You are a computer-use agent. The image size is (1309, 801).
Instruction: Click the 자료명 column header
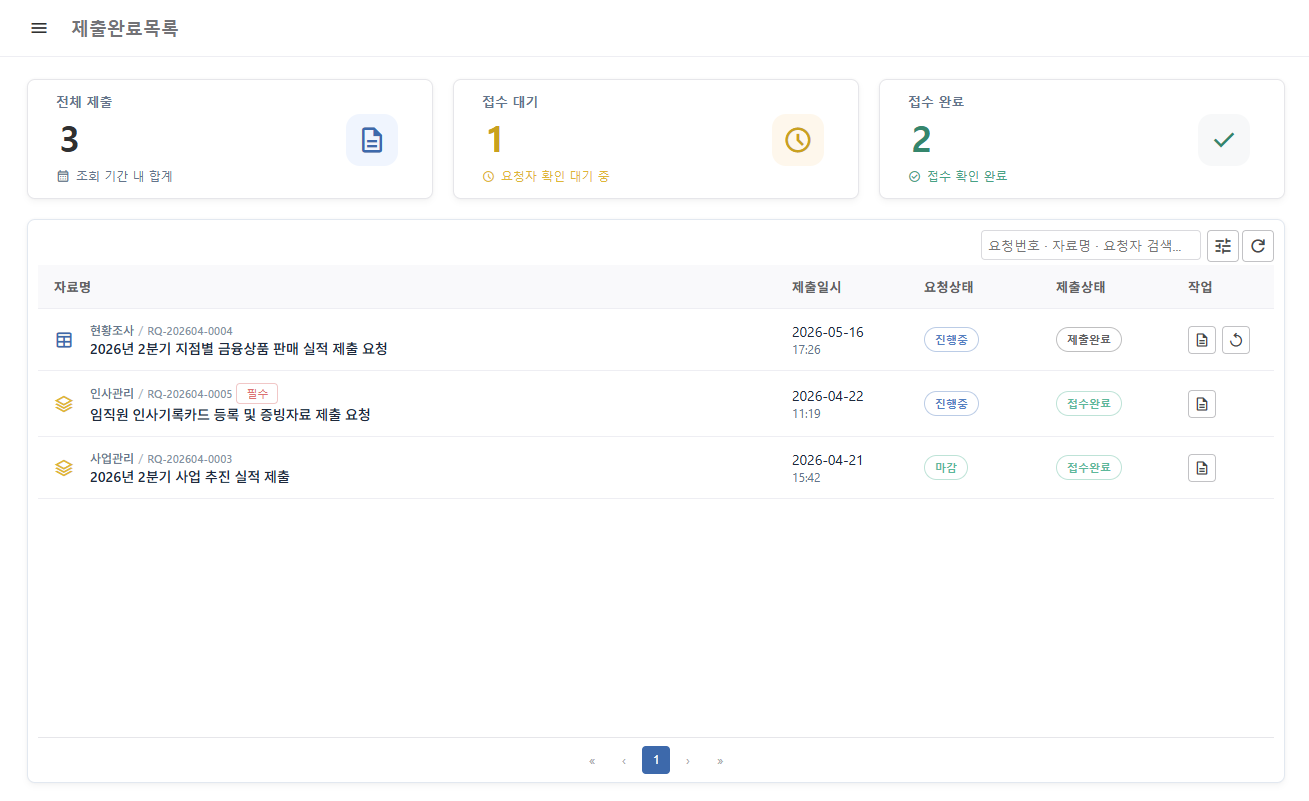pyautogui.click(x=73, y=287)
